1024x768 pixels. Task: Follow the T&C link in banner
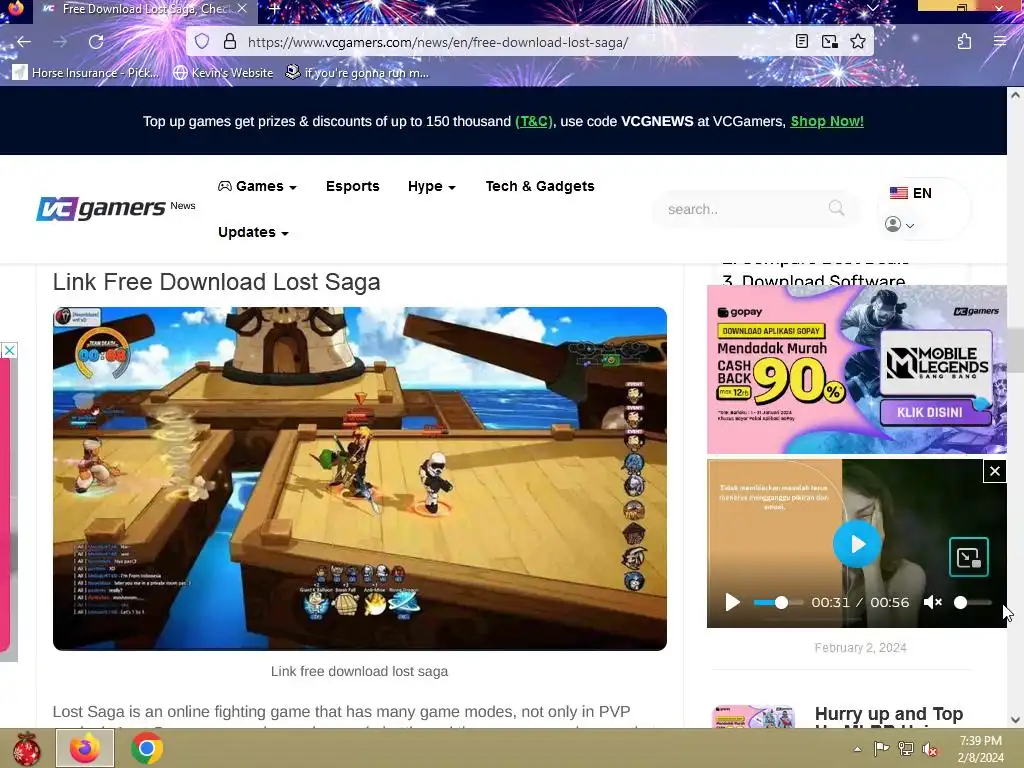534,121
